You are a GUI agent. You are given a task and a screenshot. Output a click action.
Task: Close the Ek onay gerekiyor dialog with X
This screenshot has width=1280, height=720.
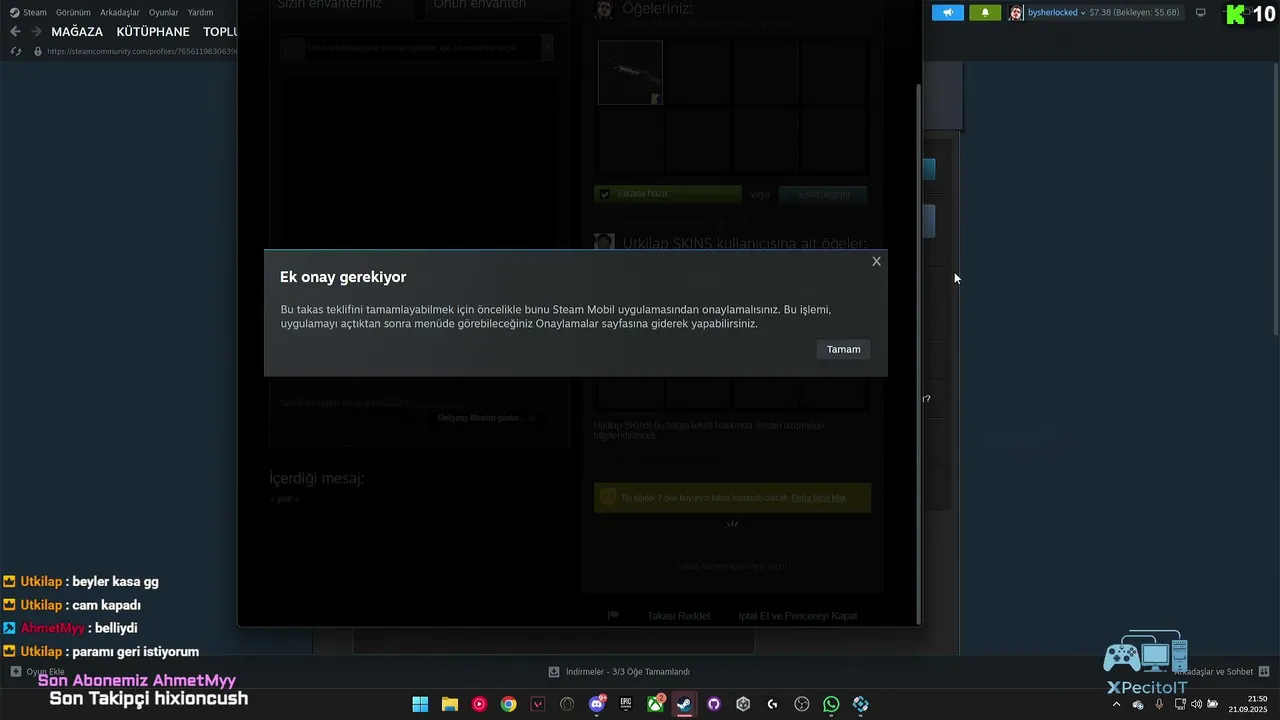(876, 261)
